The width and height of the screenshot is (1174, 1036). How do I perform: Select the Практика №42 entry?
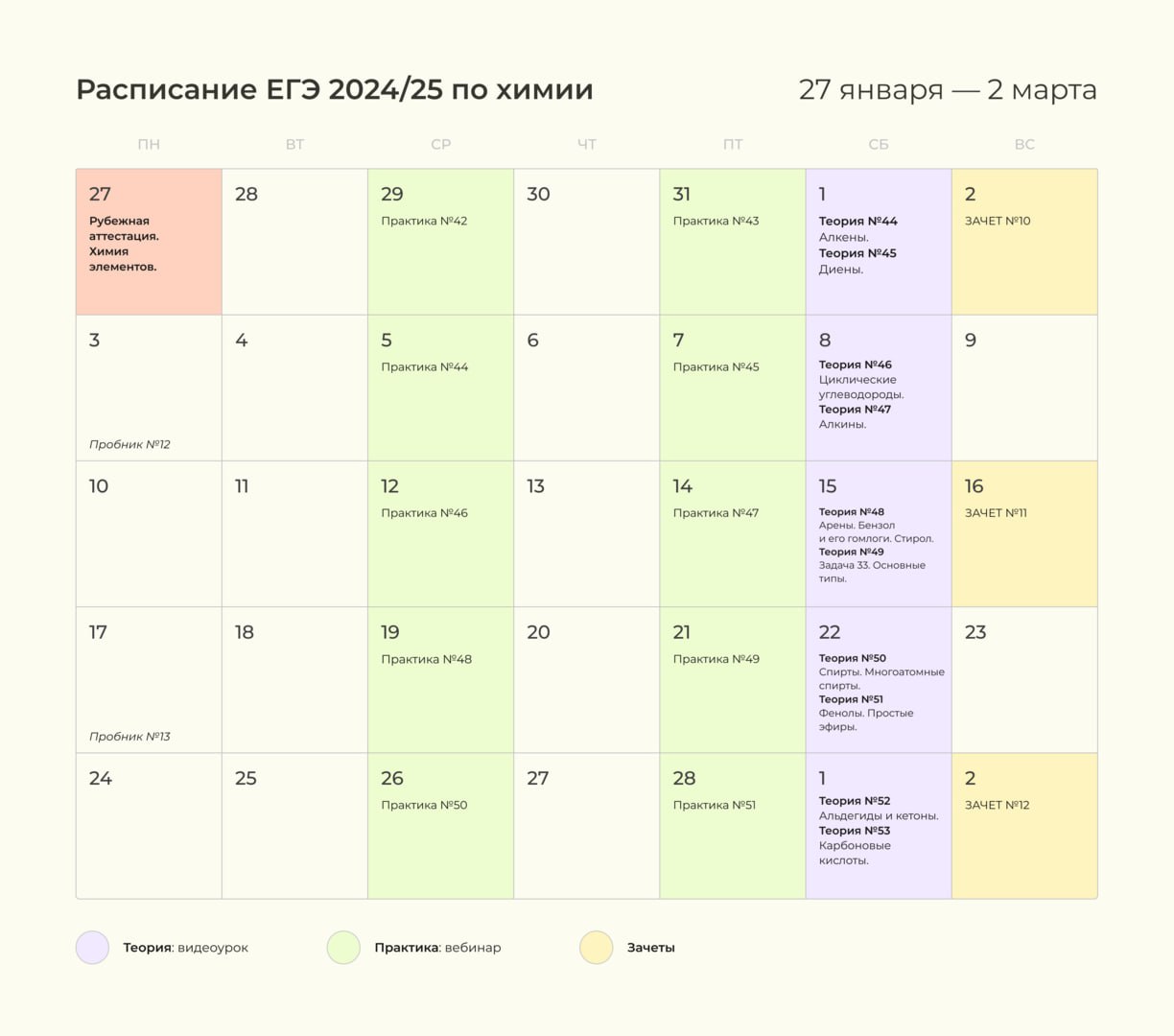click(424, 222)
